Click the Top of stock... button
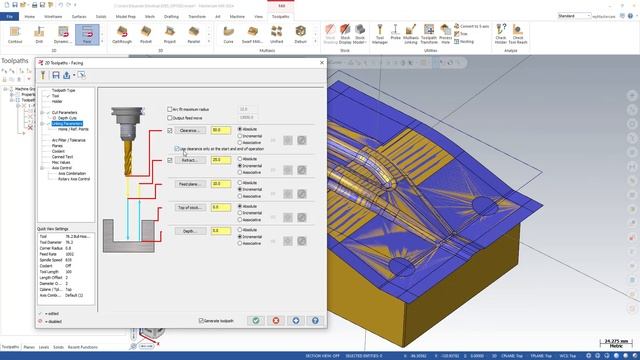This screenshot has height=360, width=640. tap(190, 208)
